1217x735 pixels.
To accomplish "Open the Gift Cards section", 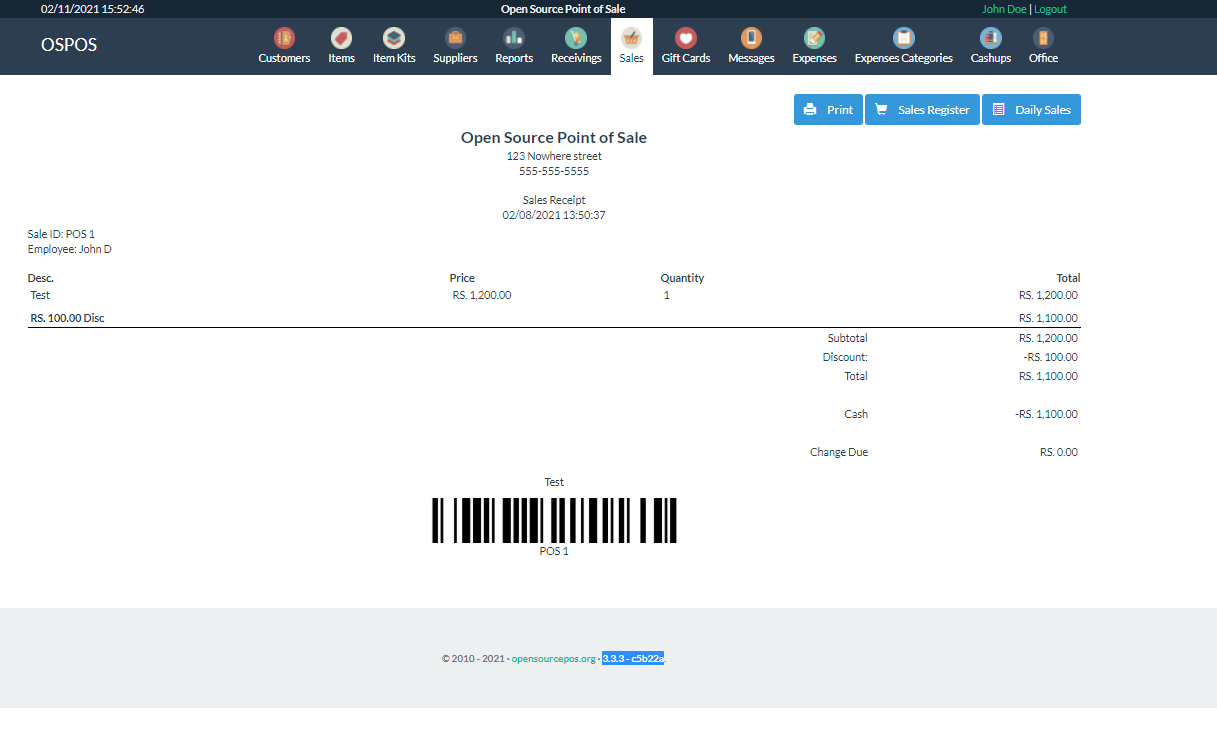I will point(685,43).
